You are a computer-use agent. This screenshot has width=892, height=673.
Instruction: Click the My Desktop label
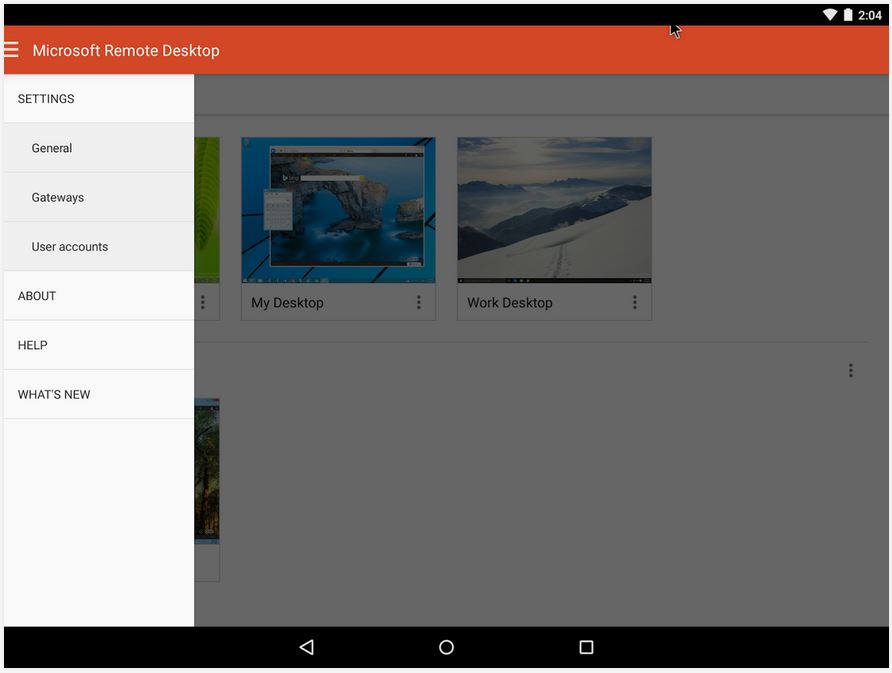point(287,303)
